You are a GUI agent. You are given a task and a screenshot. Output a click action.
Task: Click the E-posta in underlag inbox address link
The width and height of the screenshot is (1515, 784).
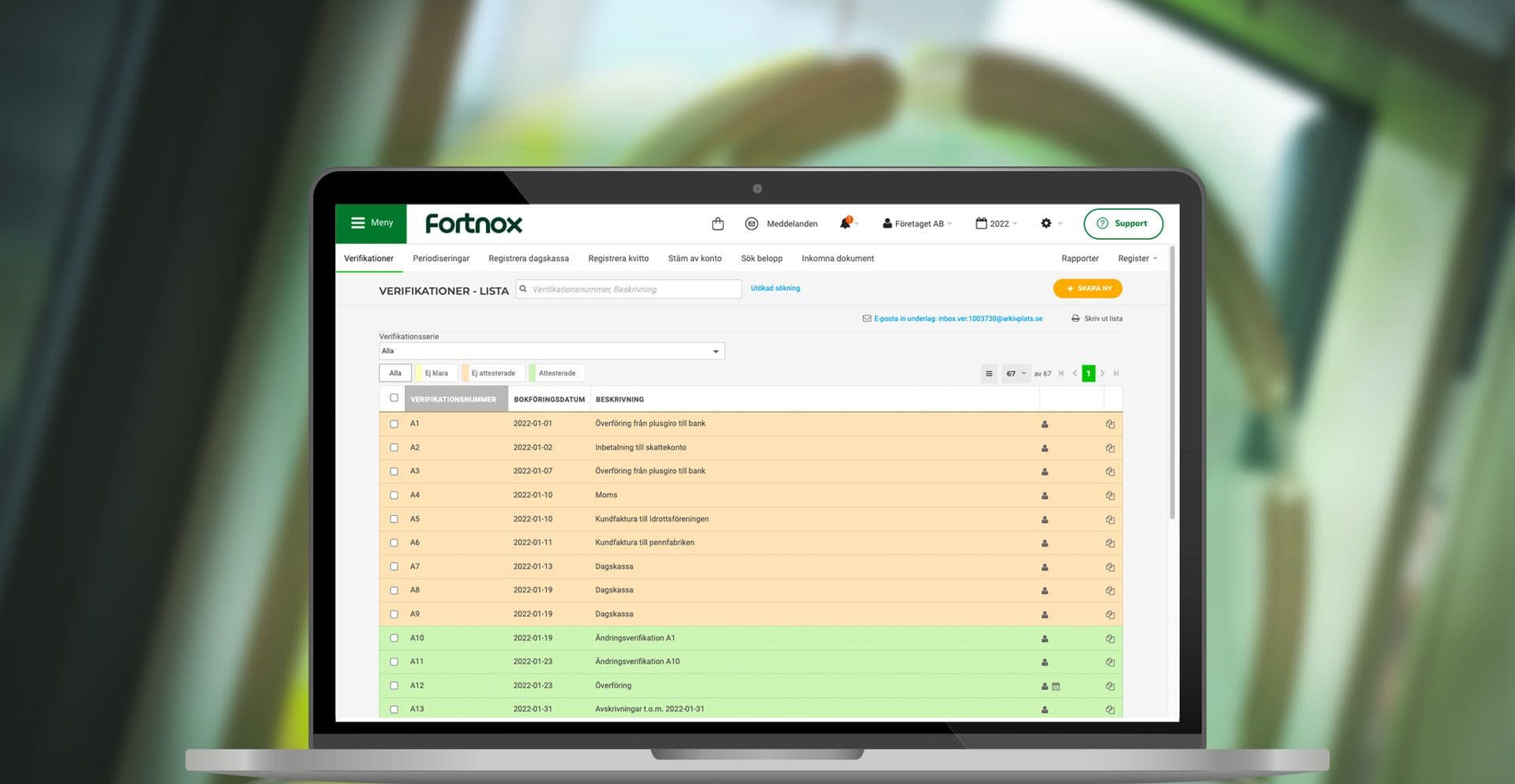(x=959, y=319)
